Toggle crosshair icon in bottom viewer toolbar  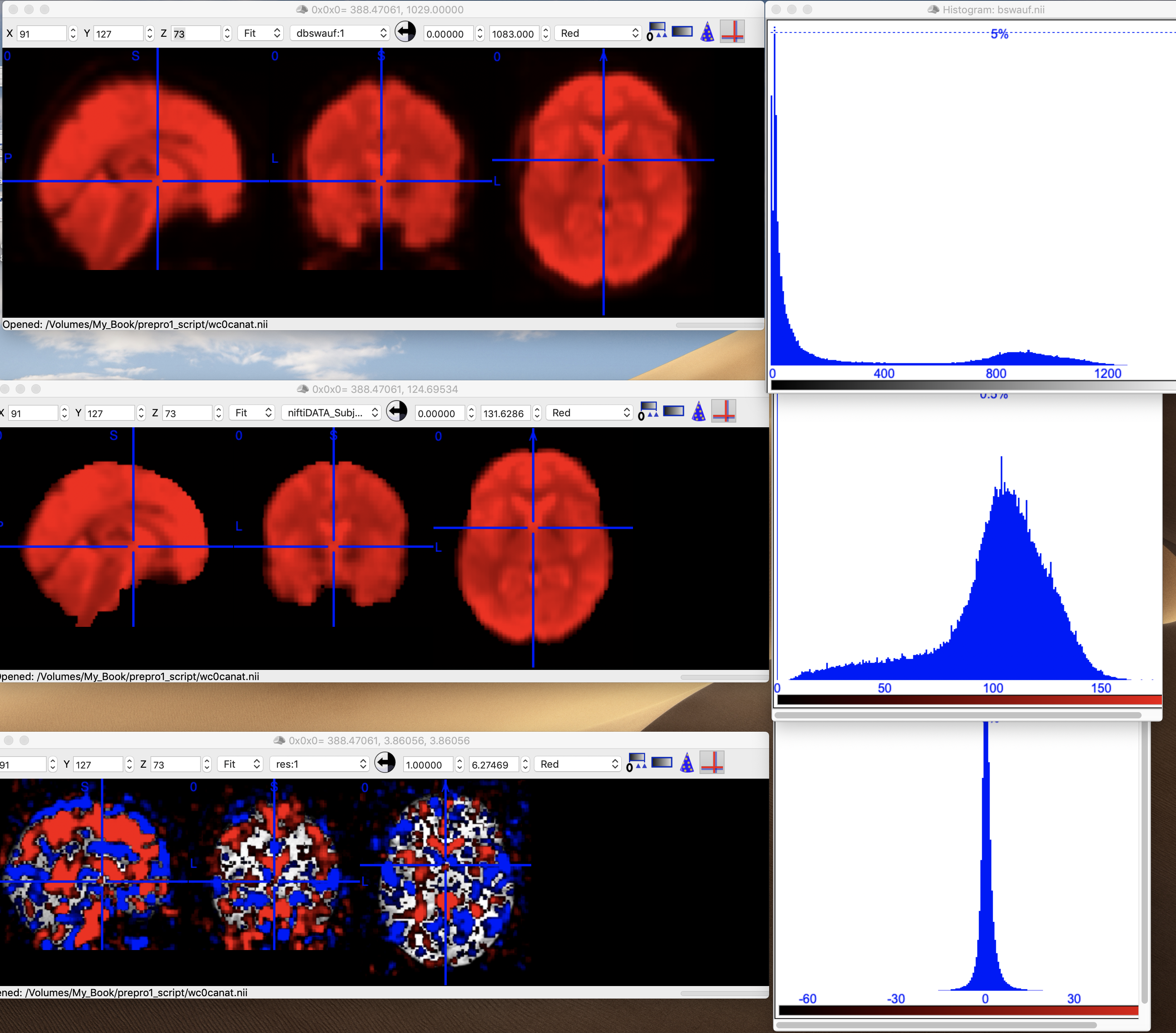tap(712, 763)
